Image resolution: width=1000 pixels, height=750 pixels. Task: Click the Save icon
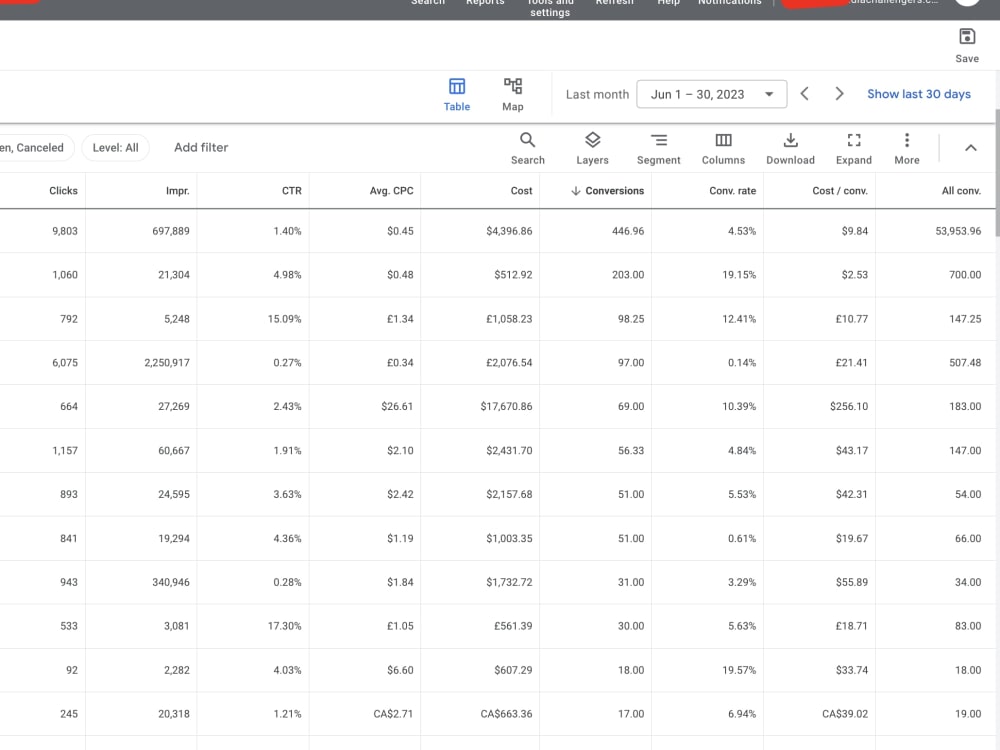[x=967, y=37]
